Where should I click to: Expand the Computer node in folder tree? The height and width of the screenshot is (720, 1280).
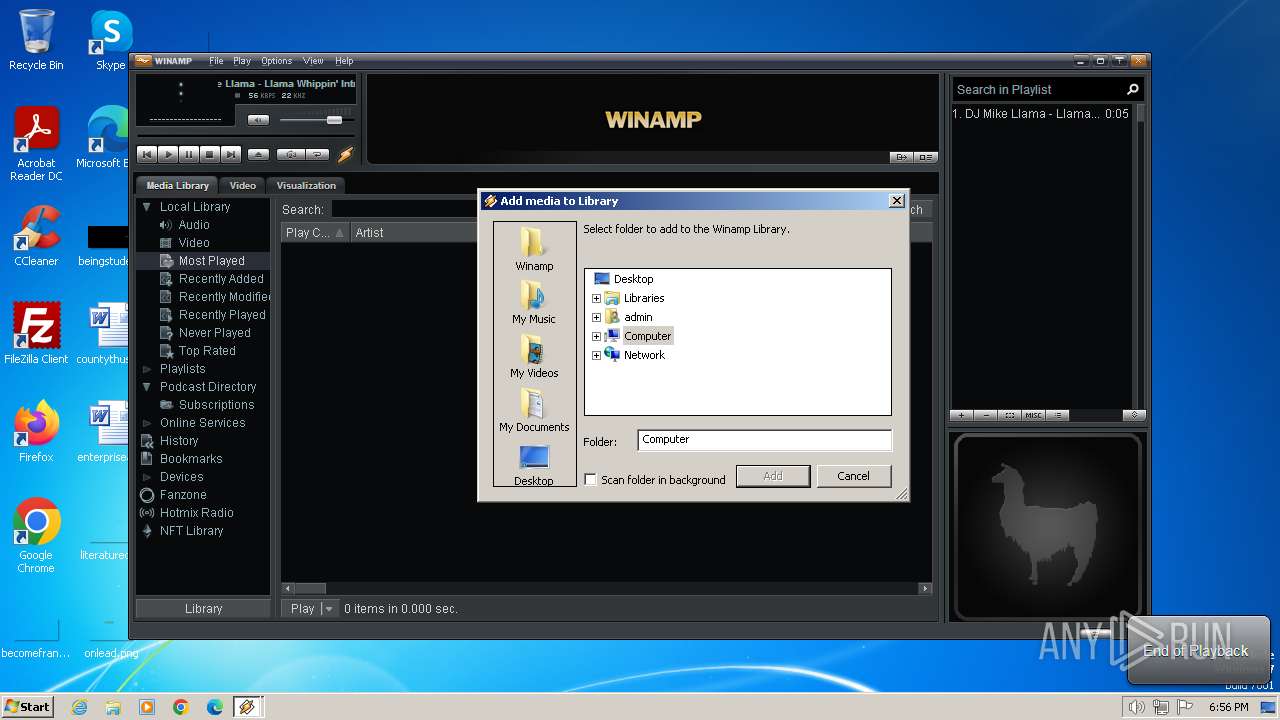(x=596, y=336)
